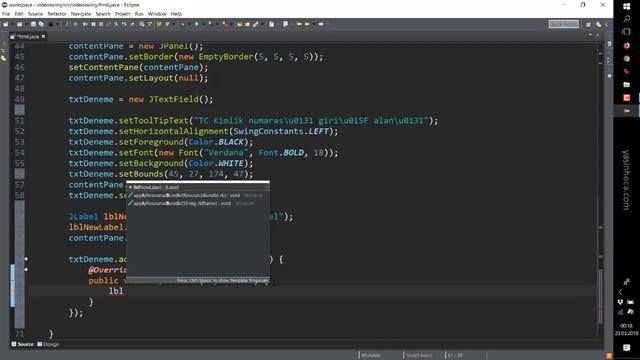
Task: Click the Writable status bar entry
Action: pos(371,355)
